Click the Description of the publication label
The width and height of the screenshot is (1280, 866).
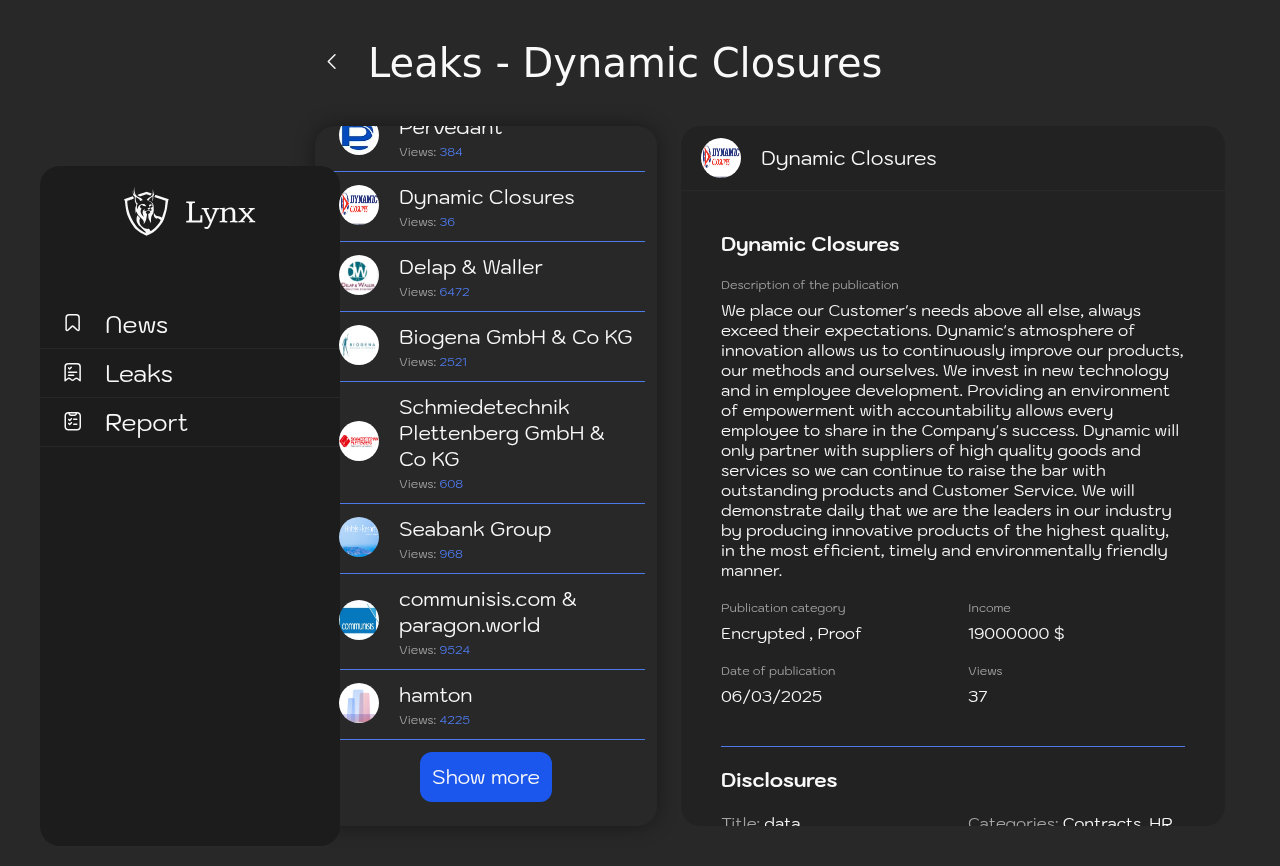click(810, 285)
